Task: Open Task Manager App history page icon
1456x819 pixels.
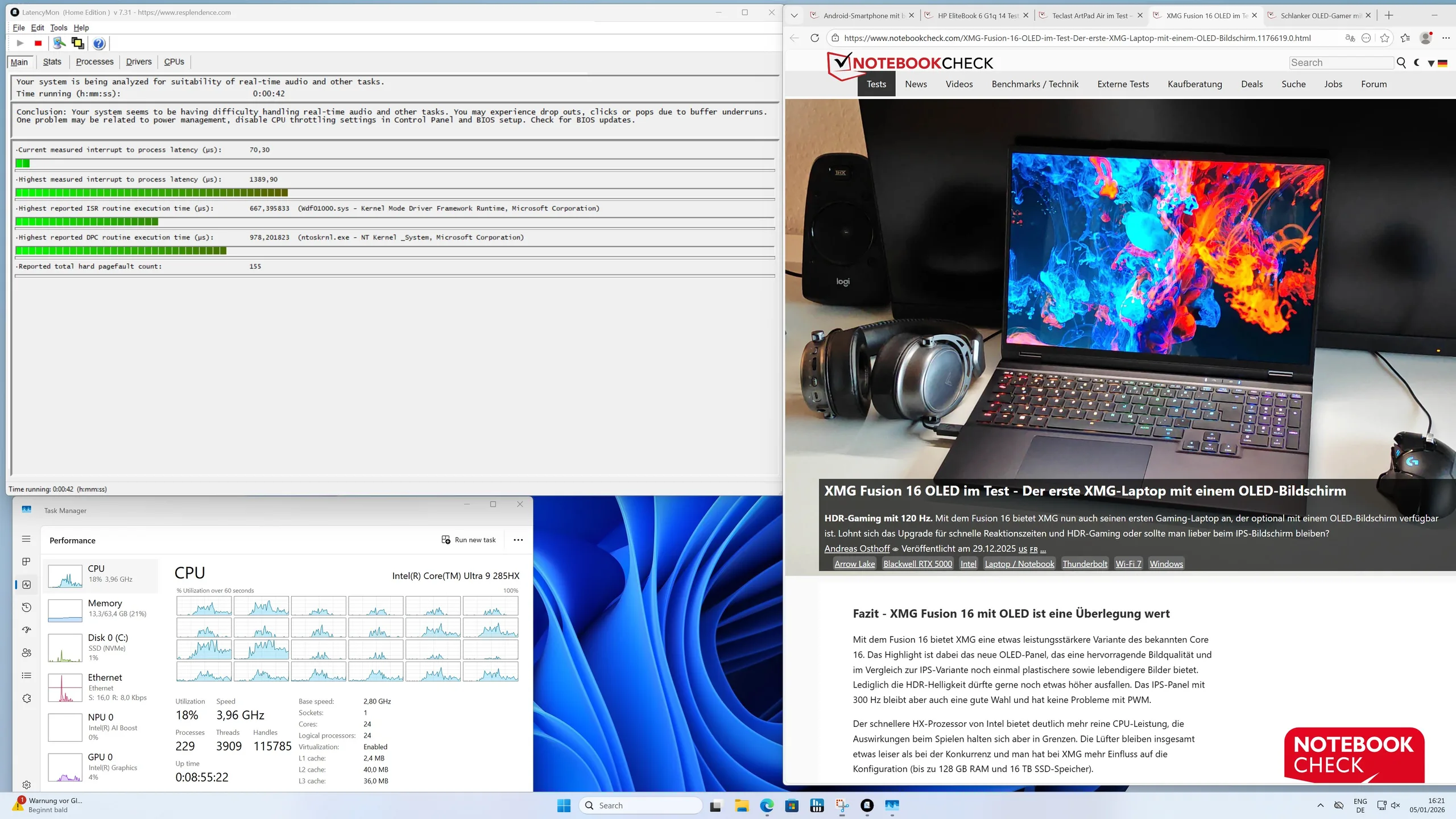Action: pos(26,607)
